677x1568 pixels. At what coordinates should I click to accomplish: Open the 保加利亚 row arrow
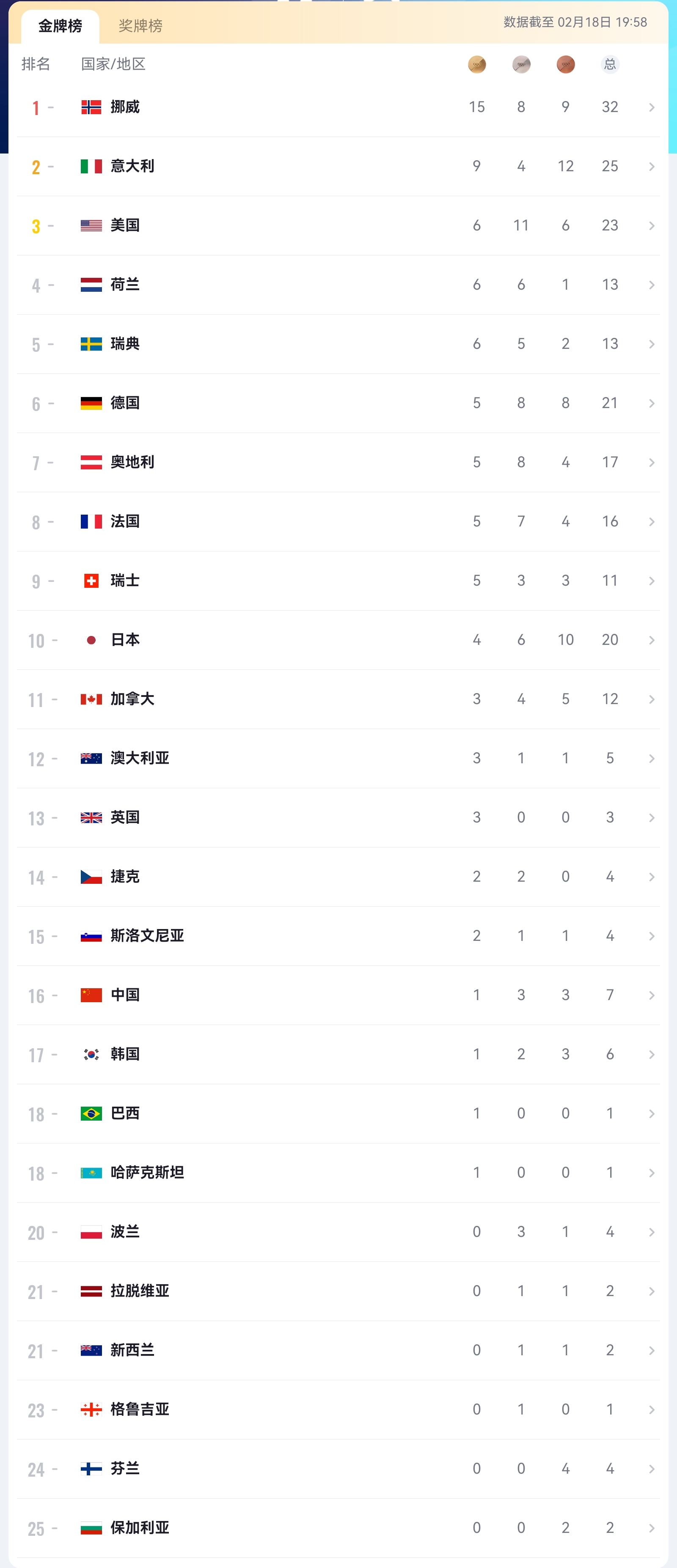coord(652,1528)
